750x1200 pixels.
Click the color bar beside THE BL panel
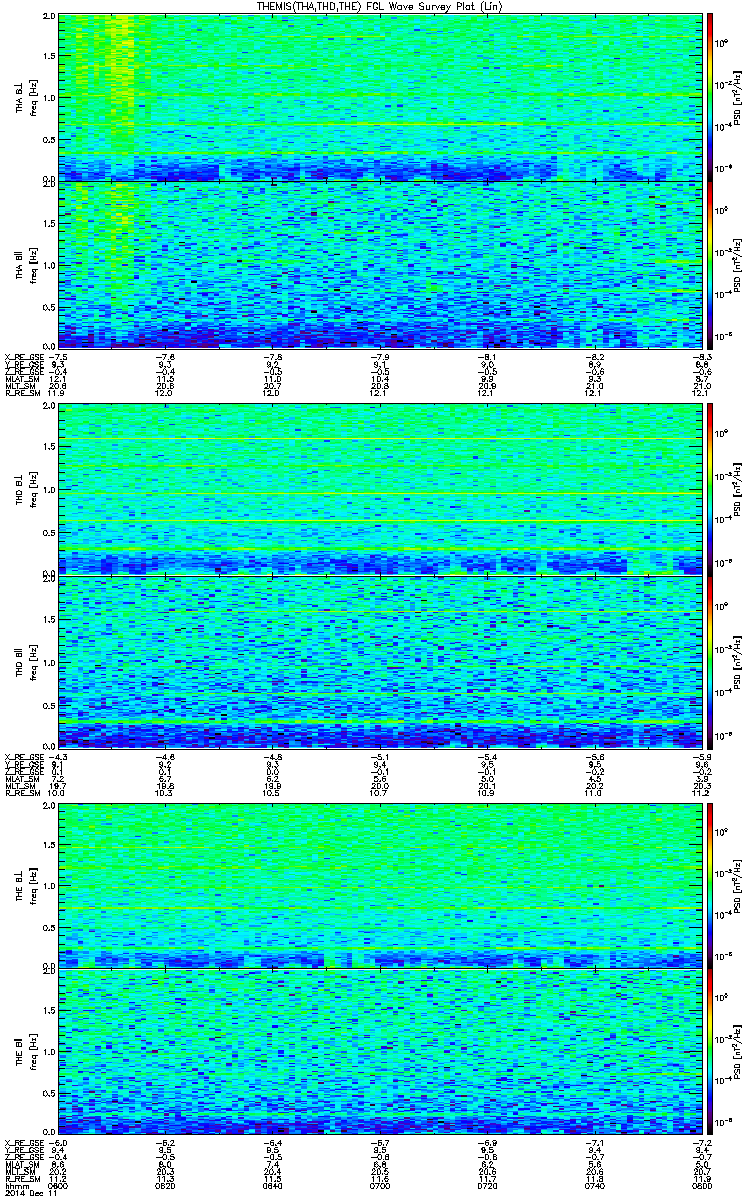pyautogui.click(x=711, y=885)
